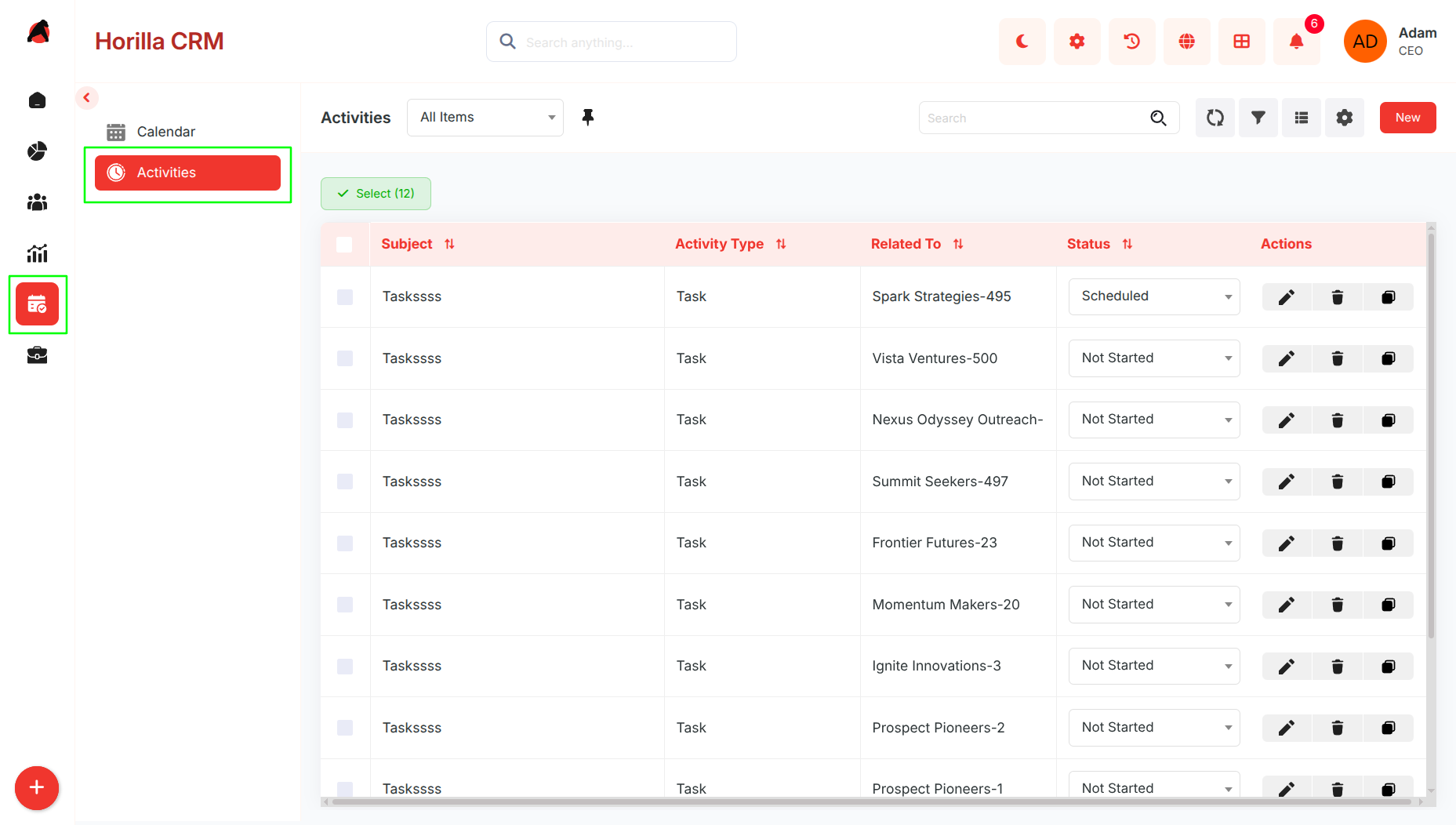This screenshot has width=1456, height=825.
Task: Open the pie chart sidebar icon
Action: click(x=37, y=151)
